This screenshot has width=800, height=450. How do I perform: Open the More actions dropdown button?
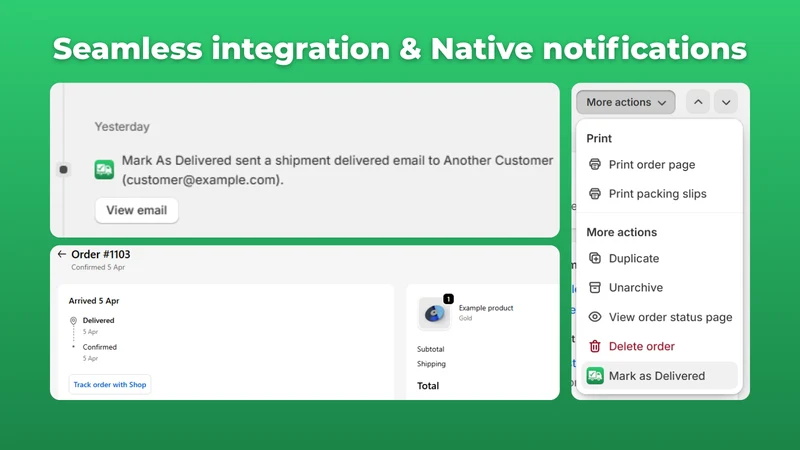pos(626,102)
